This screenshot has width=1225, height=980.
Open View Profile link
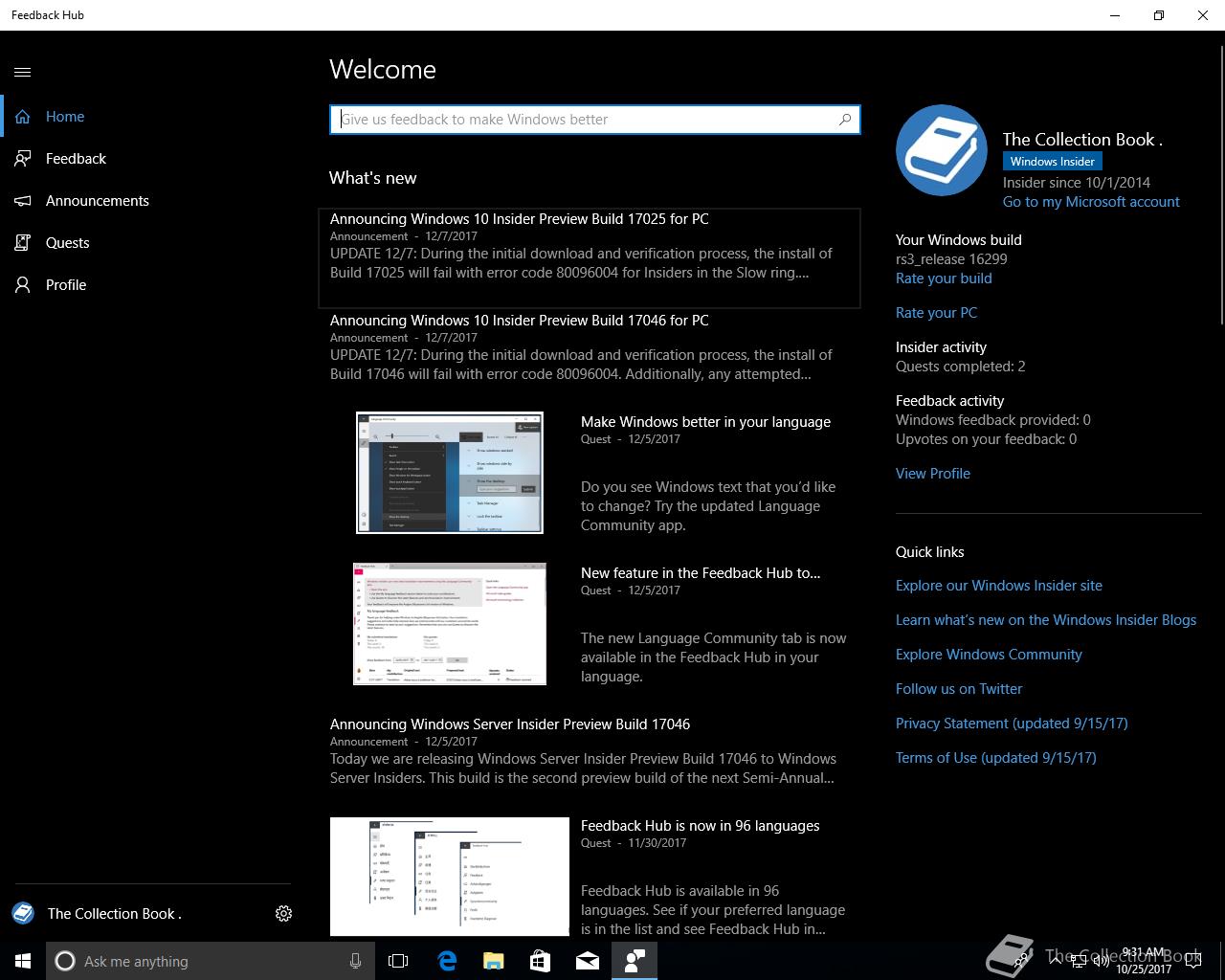tap(933, 474)
